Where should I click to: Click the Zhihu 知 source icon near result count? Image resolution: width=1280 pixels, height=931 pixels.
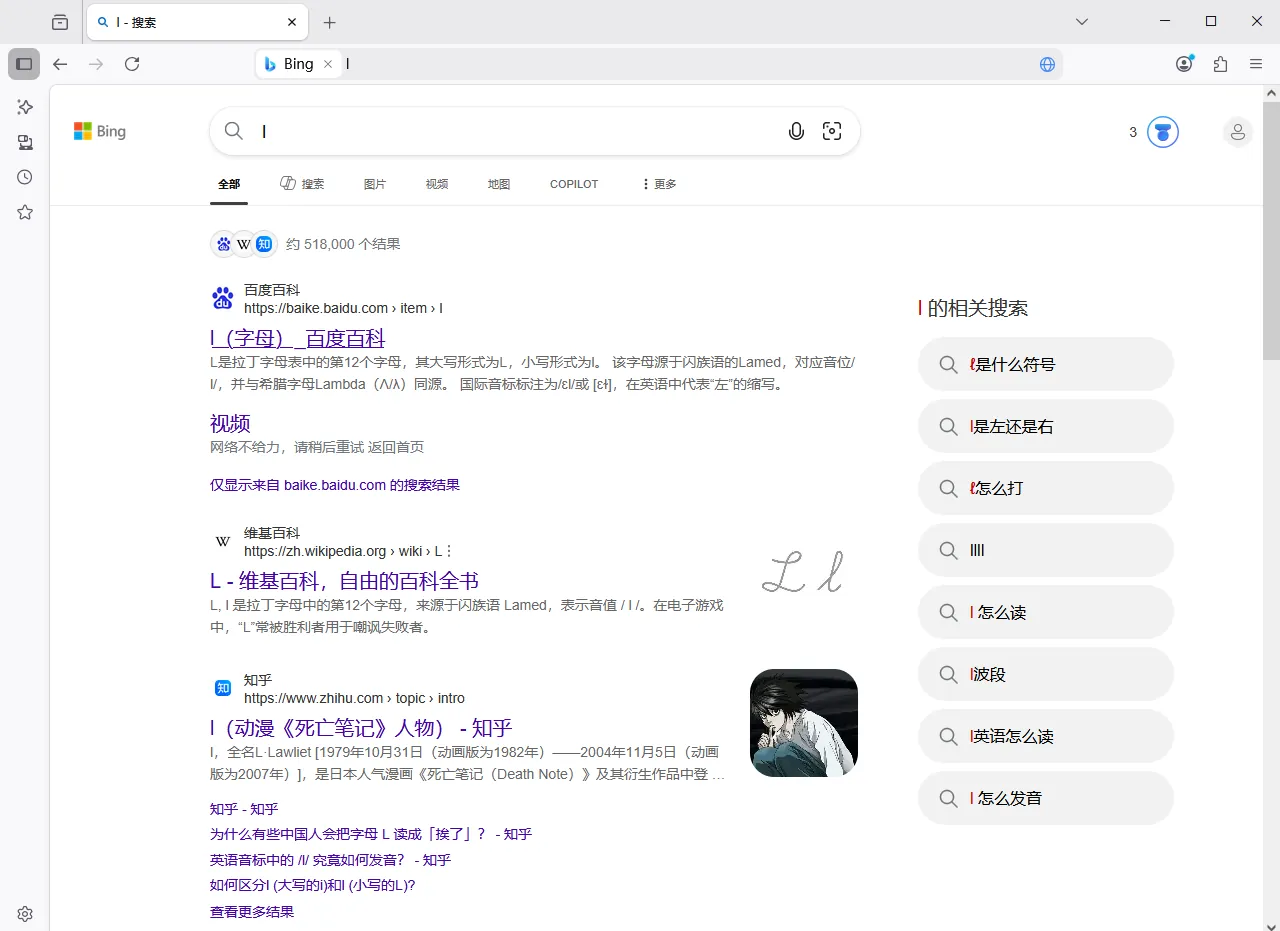tap(263, 243)
